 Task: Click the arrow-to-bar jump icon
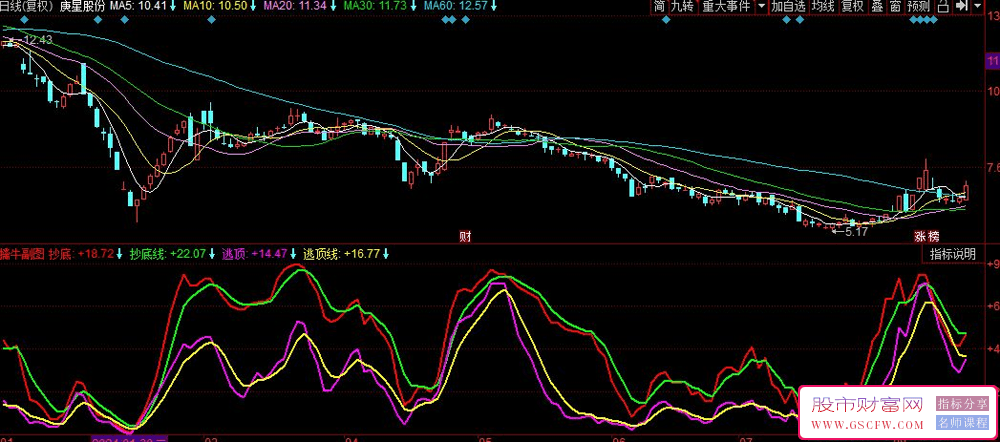(960, 6)
